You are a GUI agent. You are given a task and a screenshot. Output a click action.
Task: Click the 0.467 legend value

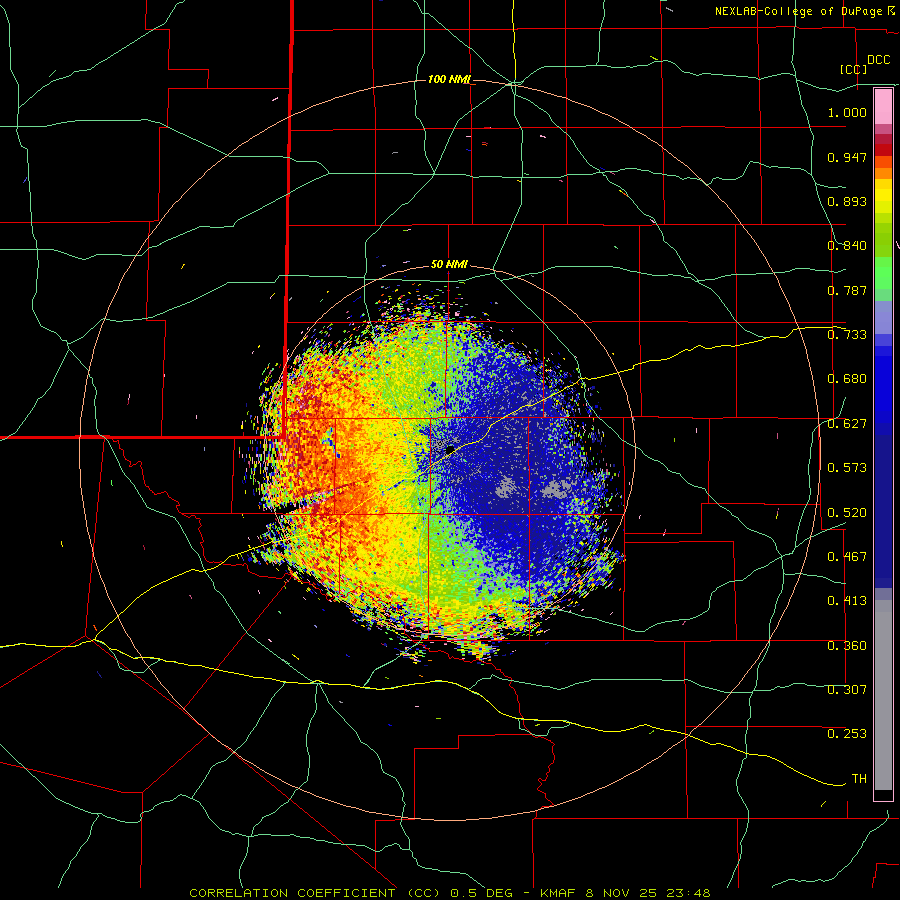847,557
